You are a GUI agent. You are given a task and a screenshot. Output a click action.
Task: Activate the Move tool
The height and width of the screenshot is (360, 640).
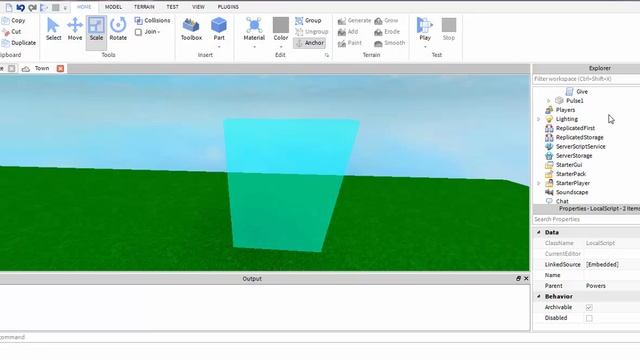tap(75, 29)
